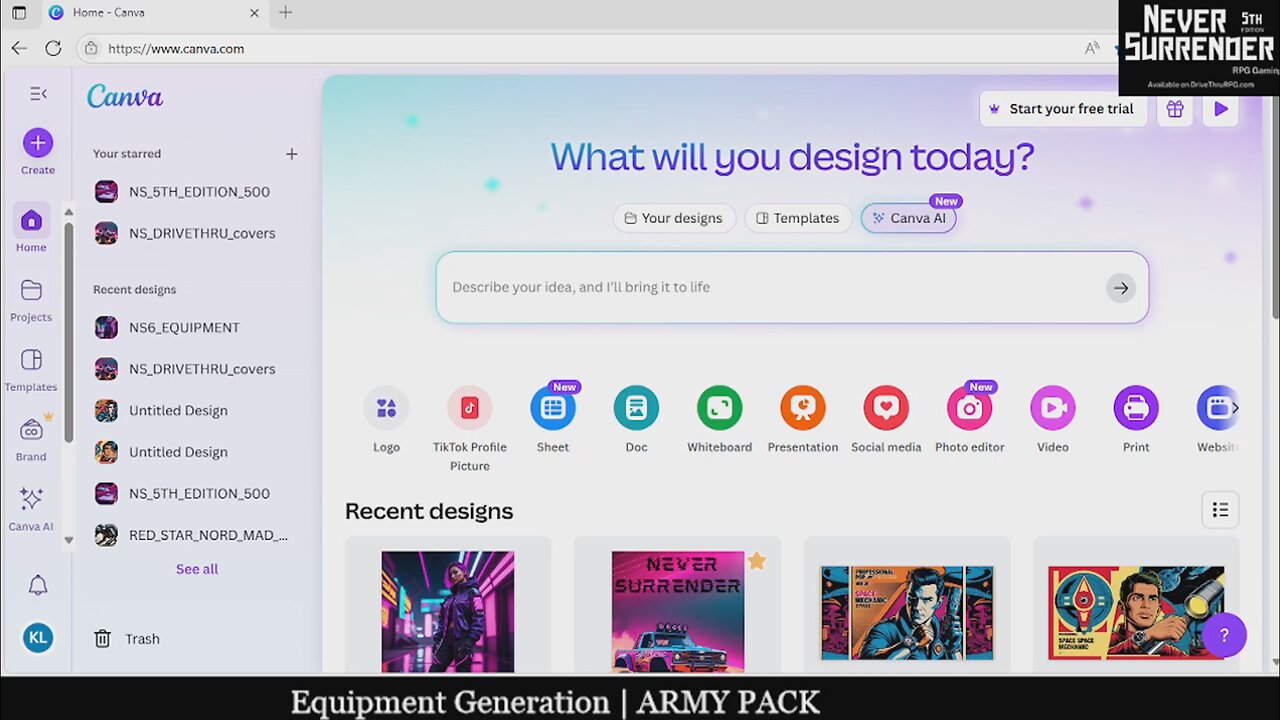Click the browser address bar URL
Screen dimensions: 1280x720
(x=176, y=48)
